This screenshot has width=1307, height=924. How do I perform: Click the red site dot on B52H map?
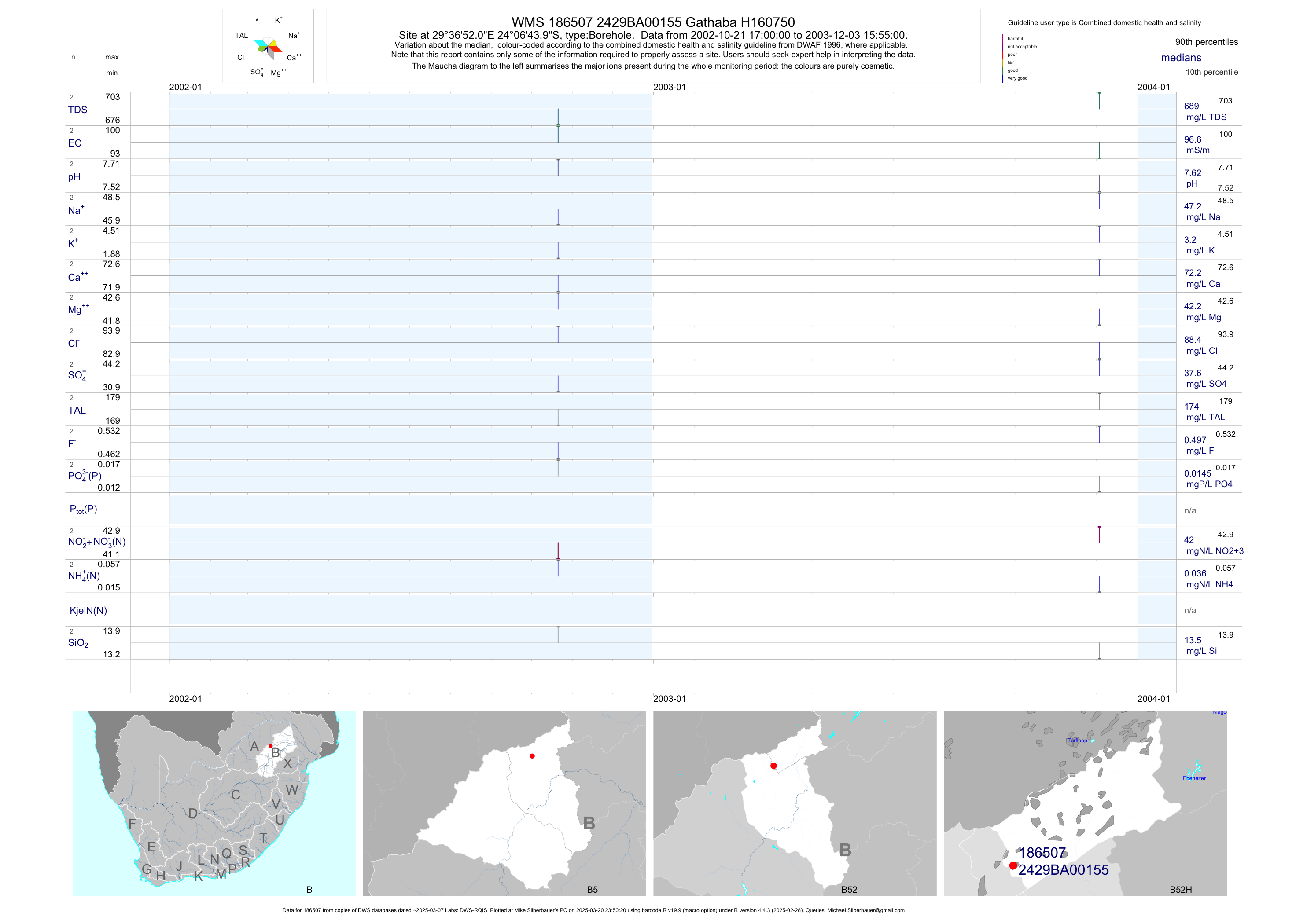click(1012, 865)
